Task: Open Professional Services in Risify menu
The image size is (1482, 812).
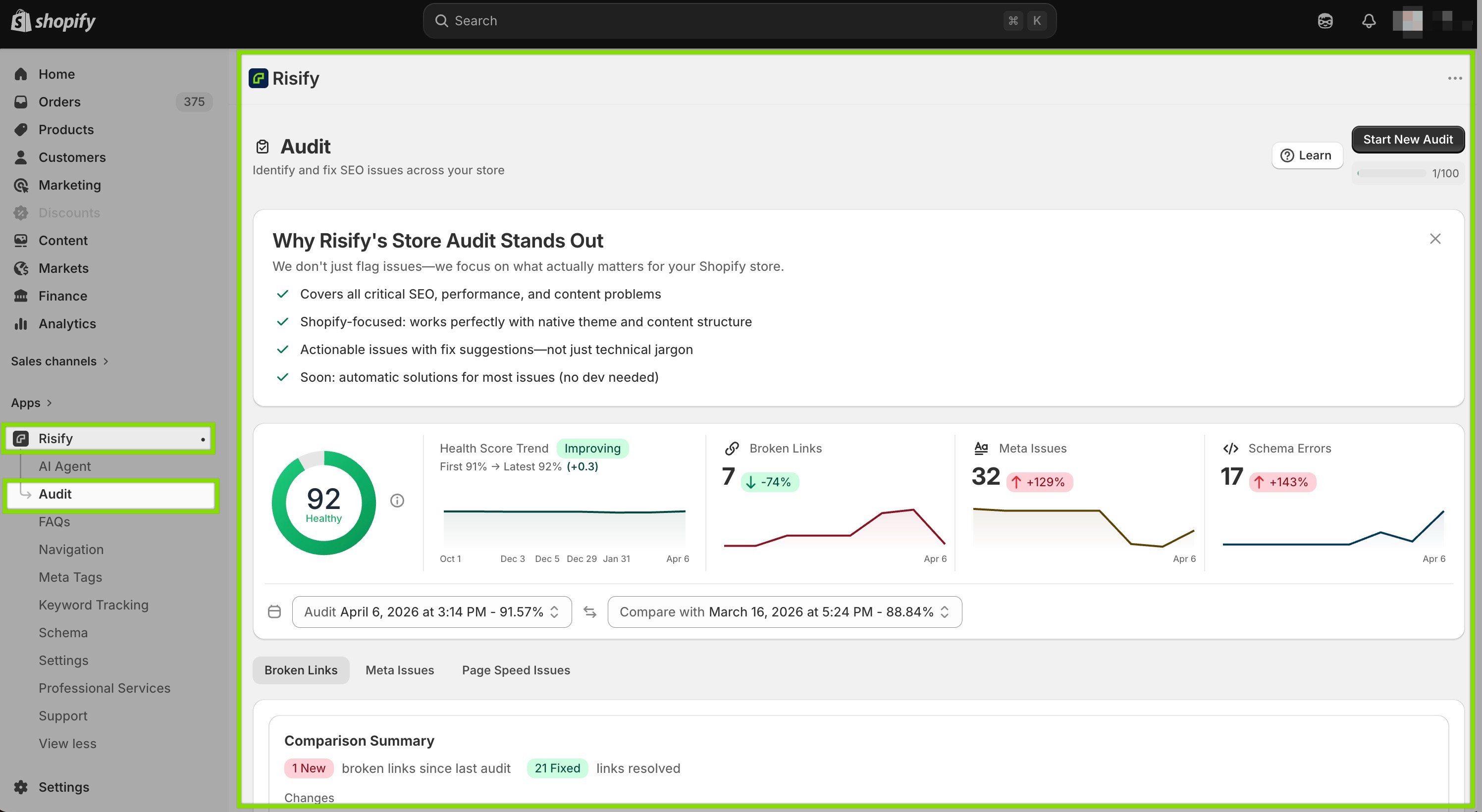Action: (104, 688)
